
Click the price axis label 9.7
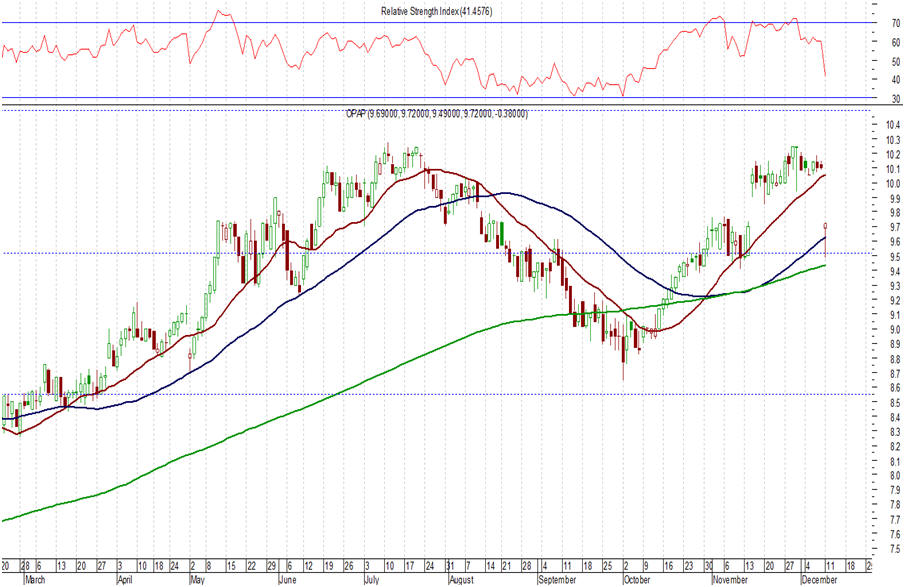pyautogui.click(x=895, y=227)
